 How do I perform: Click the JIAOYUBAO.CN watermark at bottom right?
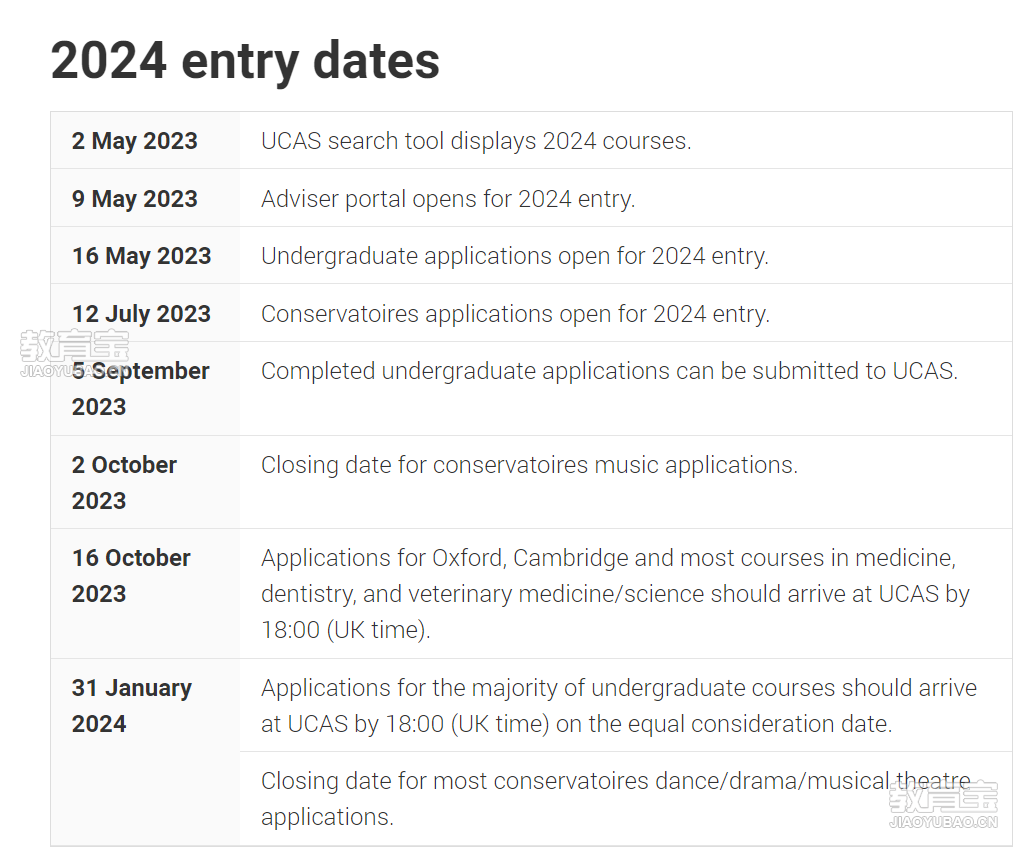coord(943,822)
